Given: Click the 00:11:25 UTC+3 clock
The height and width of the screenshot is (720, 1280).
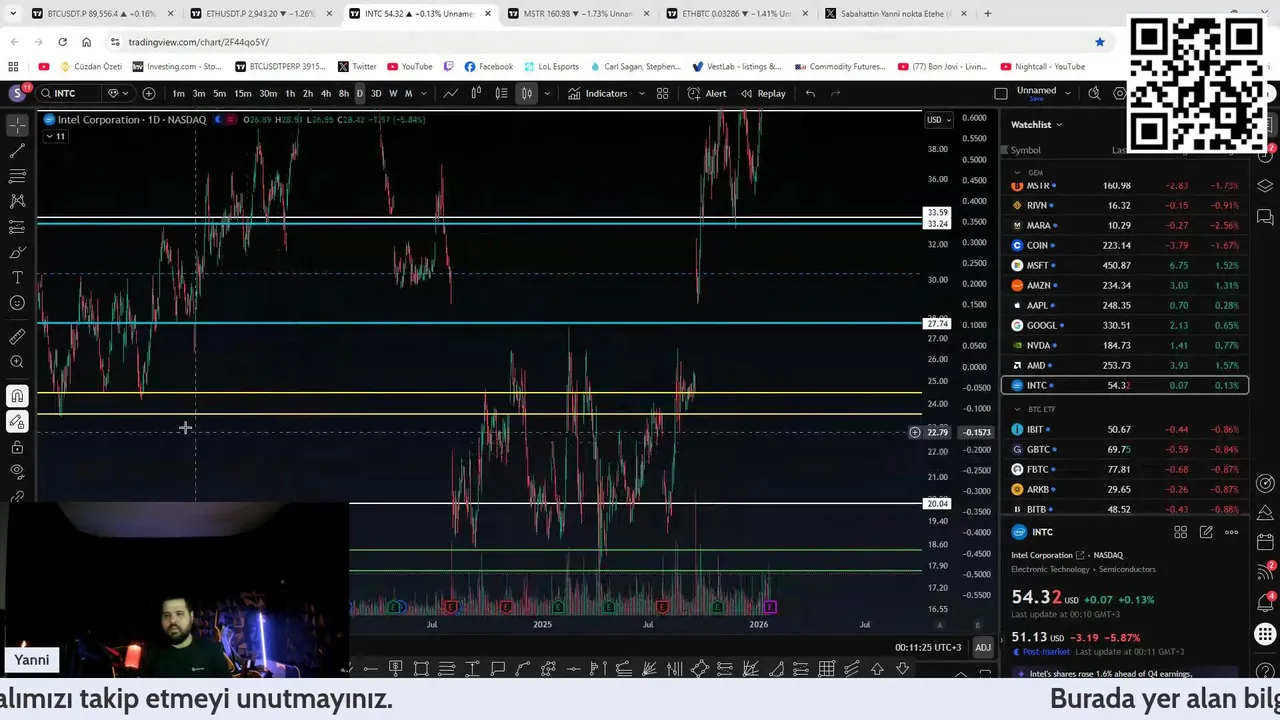Looking at the screenshot, I should 928,647.
